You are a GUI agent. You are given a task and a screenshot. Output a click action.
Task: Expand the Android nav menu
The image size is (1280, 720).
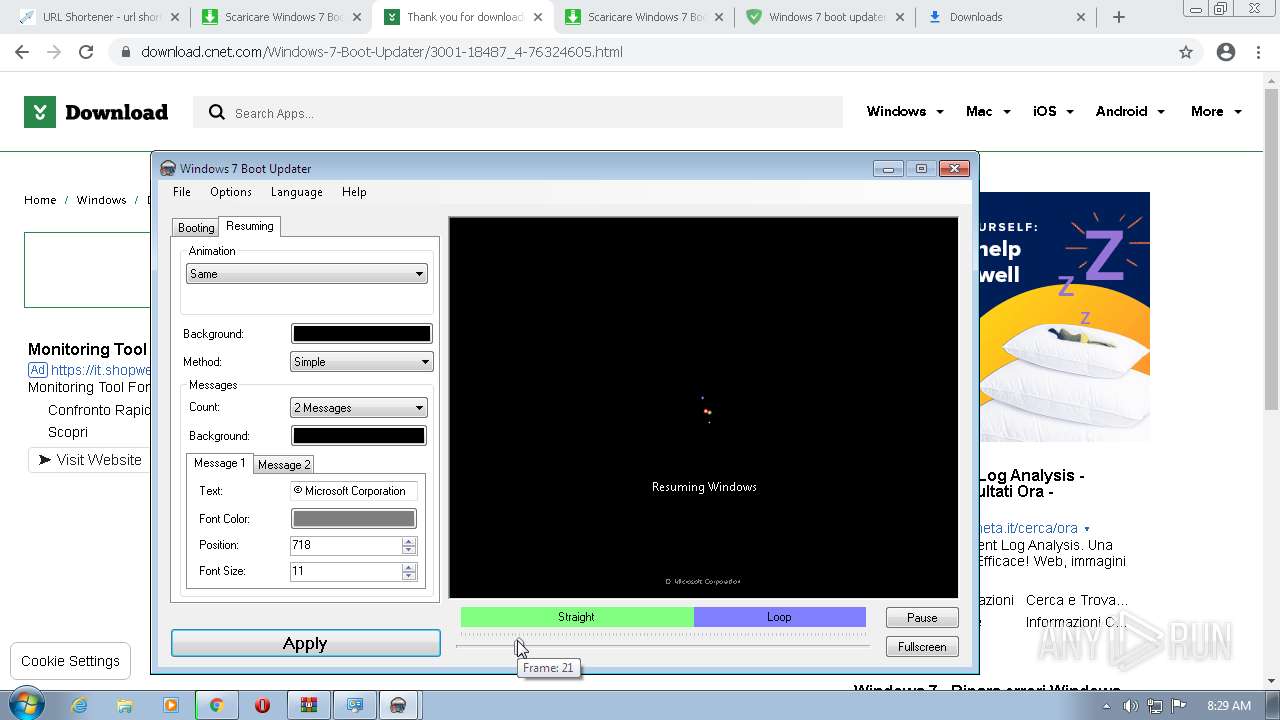coord(1130,111)
